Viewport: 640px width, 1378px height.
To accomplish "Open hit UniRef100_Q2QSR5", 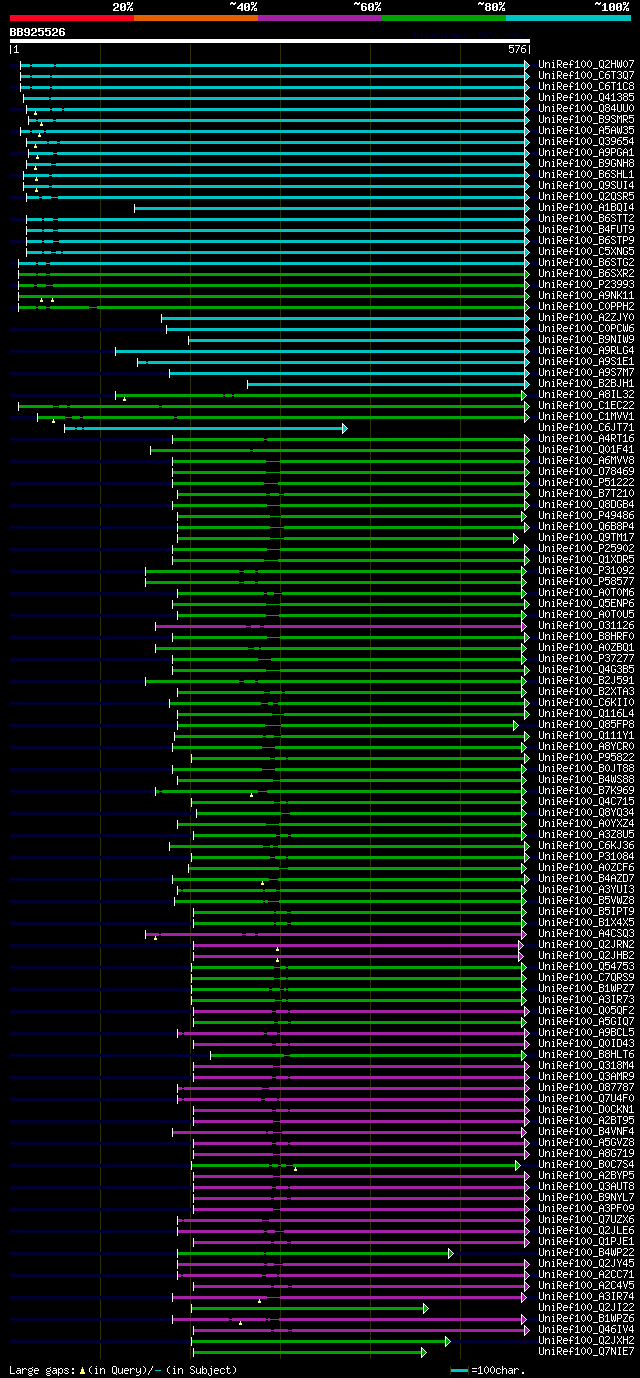I will coord(586,196).
